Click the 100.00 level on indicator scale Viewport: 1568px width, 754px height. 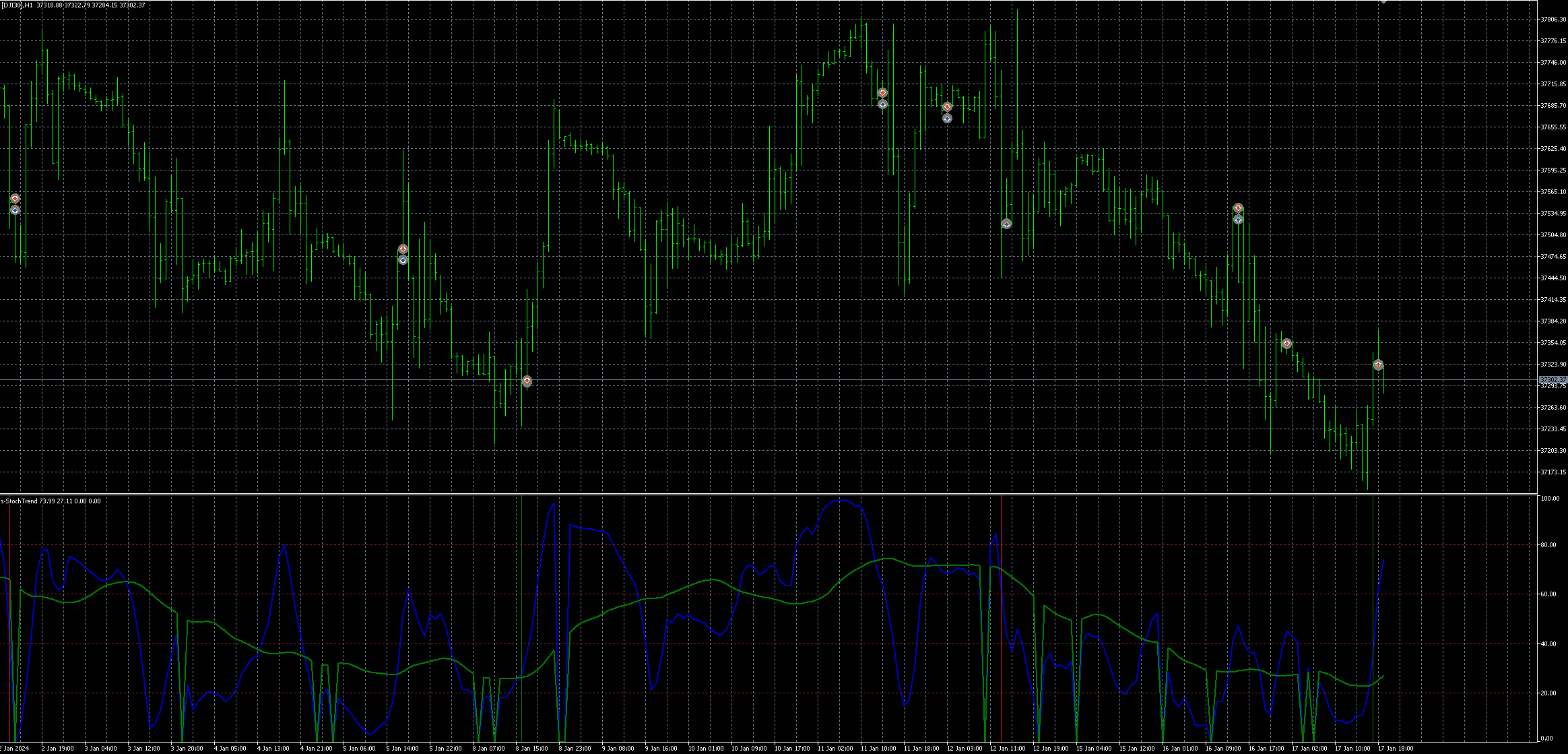(1550, 499)
